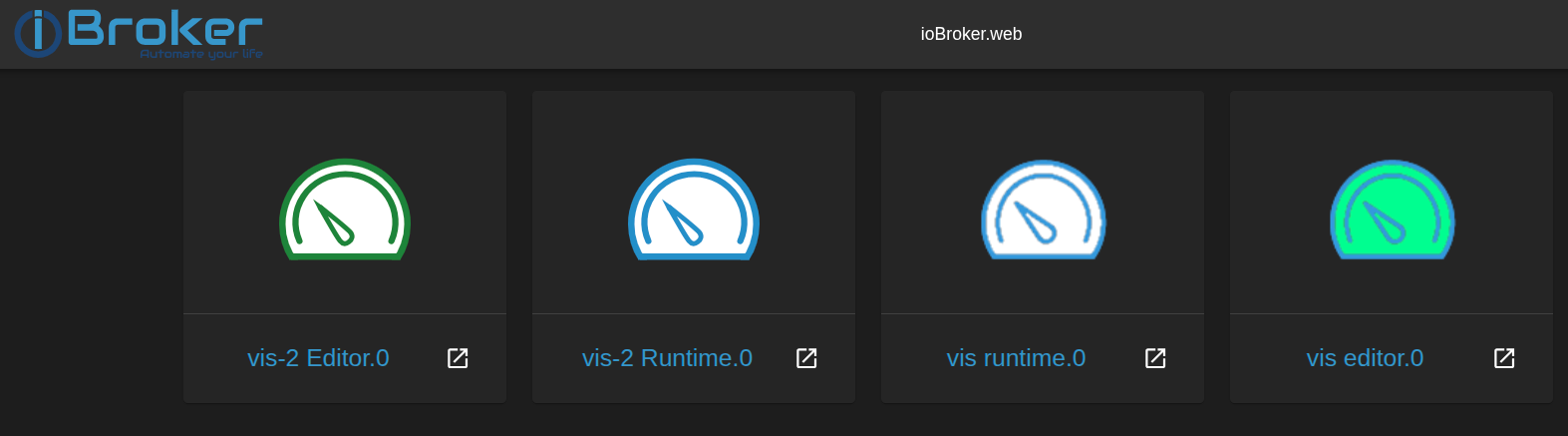Click the ioBroker logo
This screenshot has height=436, width=1568.
(139, 33)
